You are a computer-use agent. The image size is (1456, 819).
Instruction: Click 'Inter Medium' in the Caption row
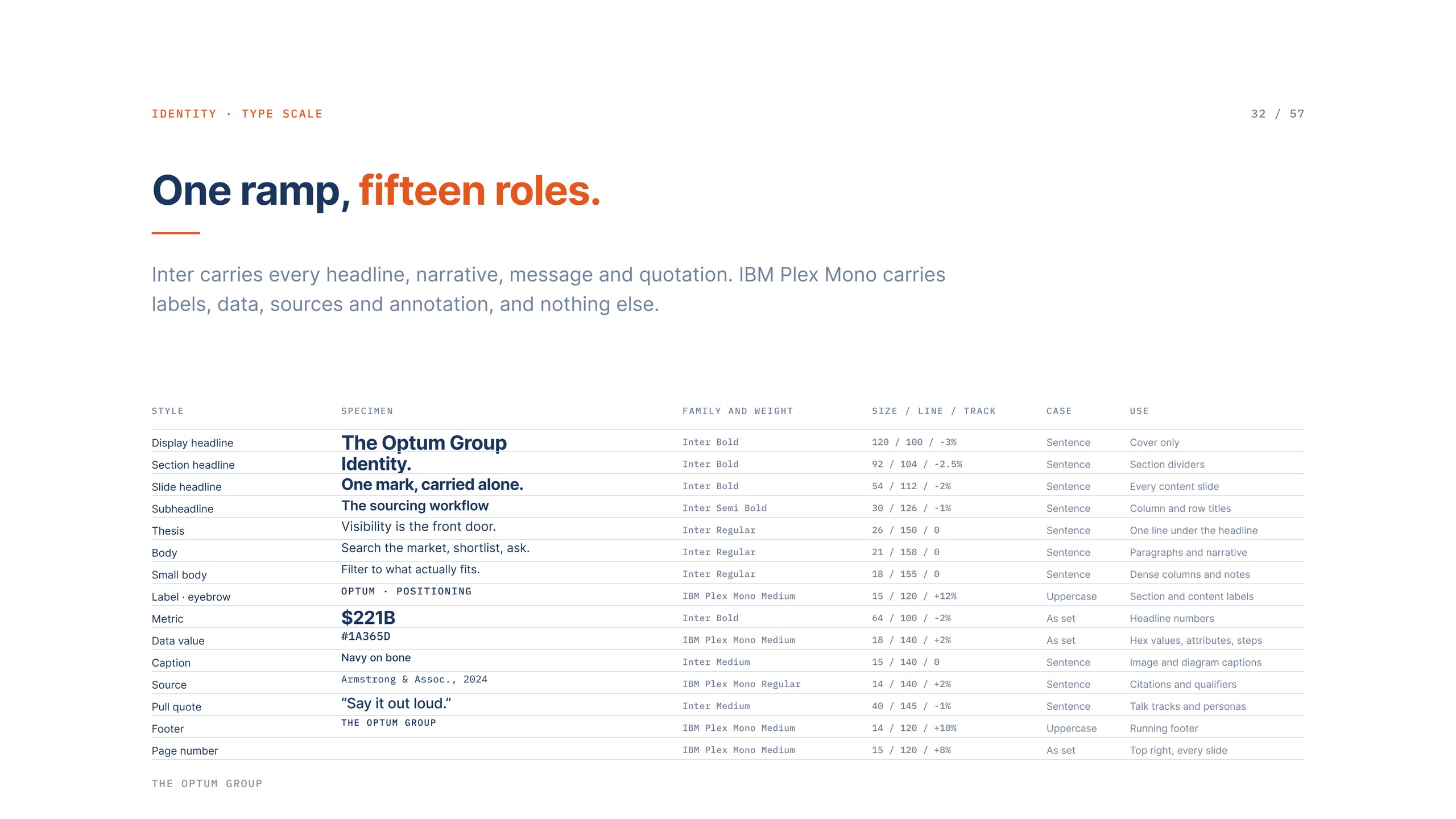click(716, 663)
